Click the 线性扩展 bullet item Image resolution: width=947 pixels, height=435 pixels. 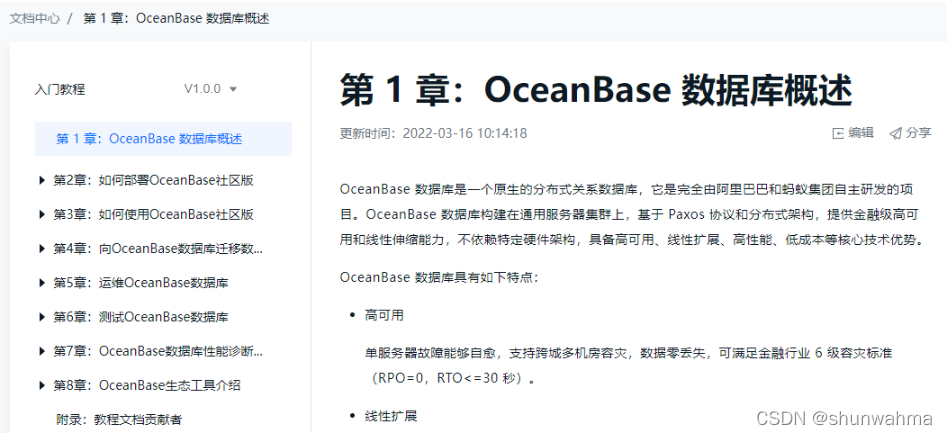pos(391,416)
